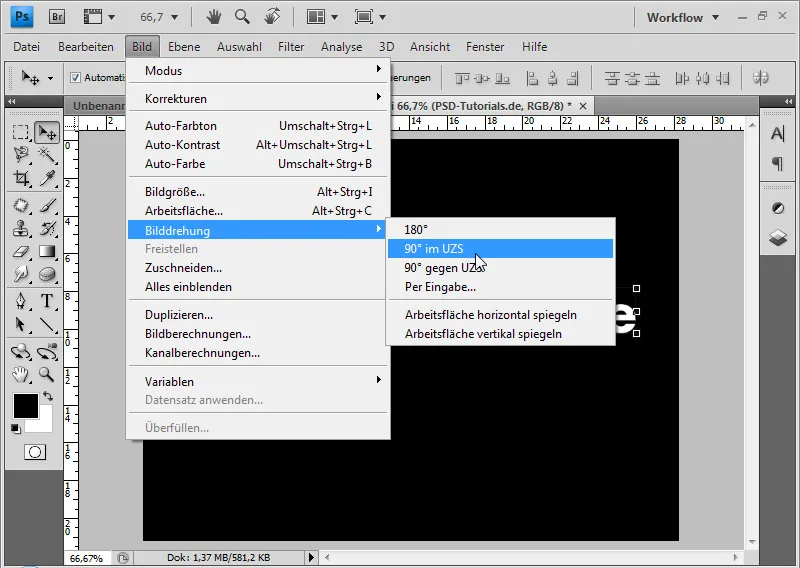Screen dimensions: 800x568
Task: Select the Dodge tool
Action: tap(21, 275)
